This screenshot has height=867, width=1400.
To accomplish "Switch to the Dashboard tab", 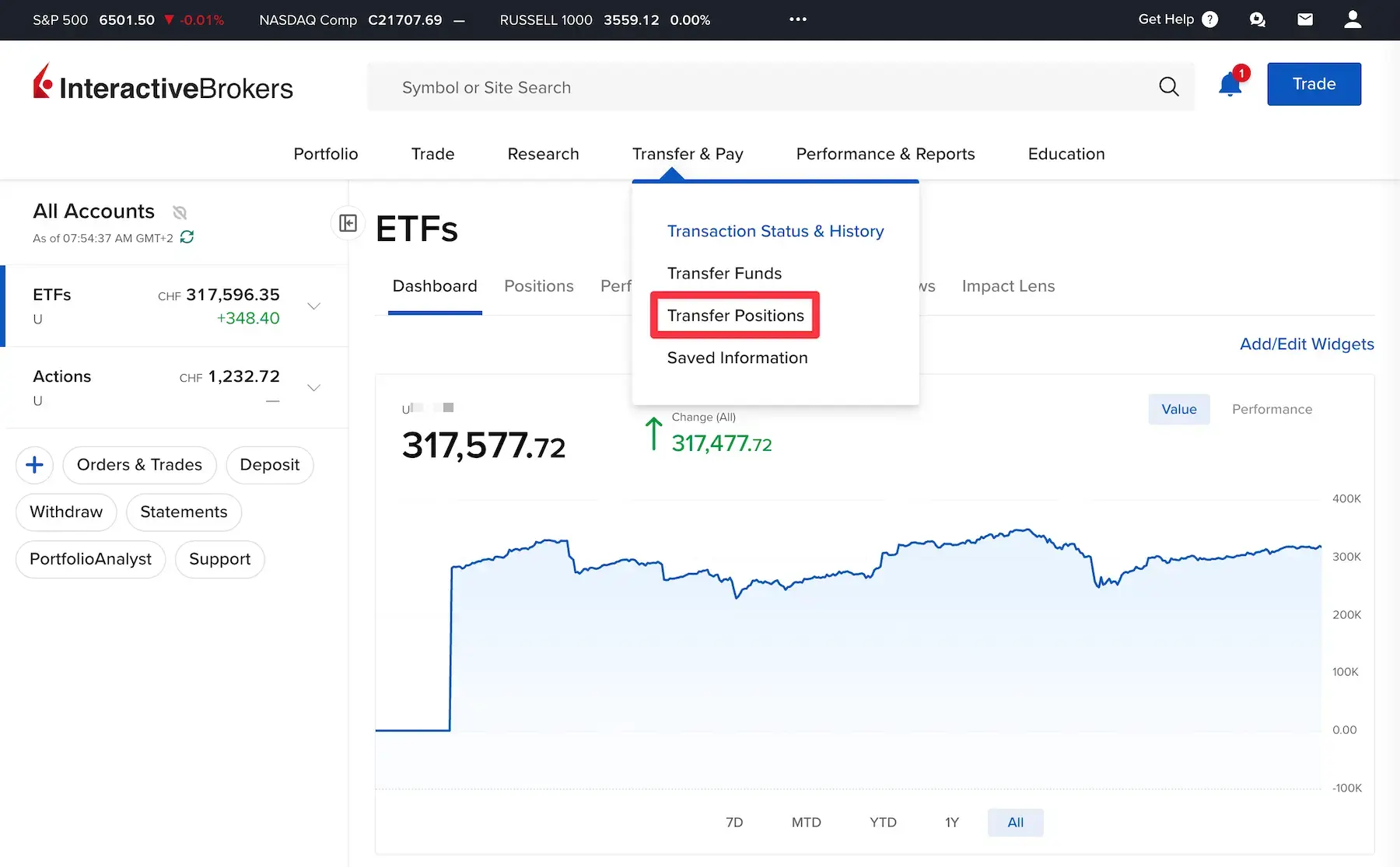I will pyautogui.click(x=435, y=286).
